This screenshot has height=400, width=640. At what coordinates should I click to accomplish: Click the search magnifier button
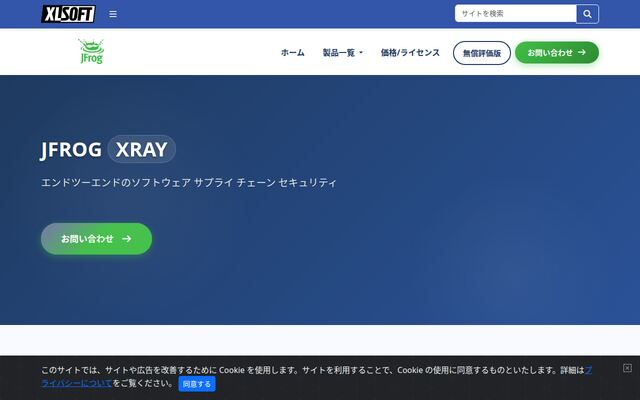click(587, 14)
